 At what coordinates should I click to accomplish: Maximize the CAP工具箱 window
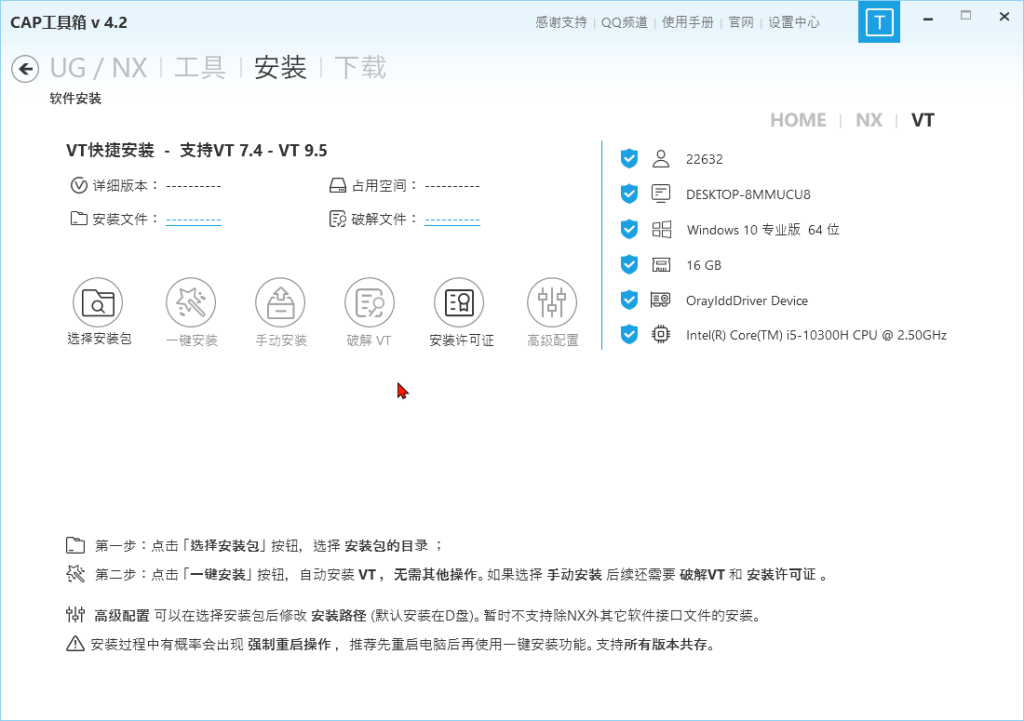(966, 16)
